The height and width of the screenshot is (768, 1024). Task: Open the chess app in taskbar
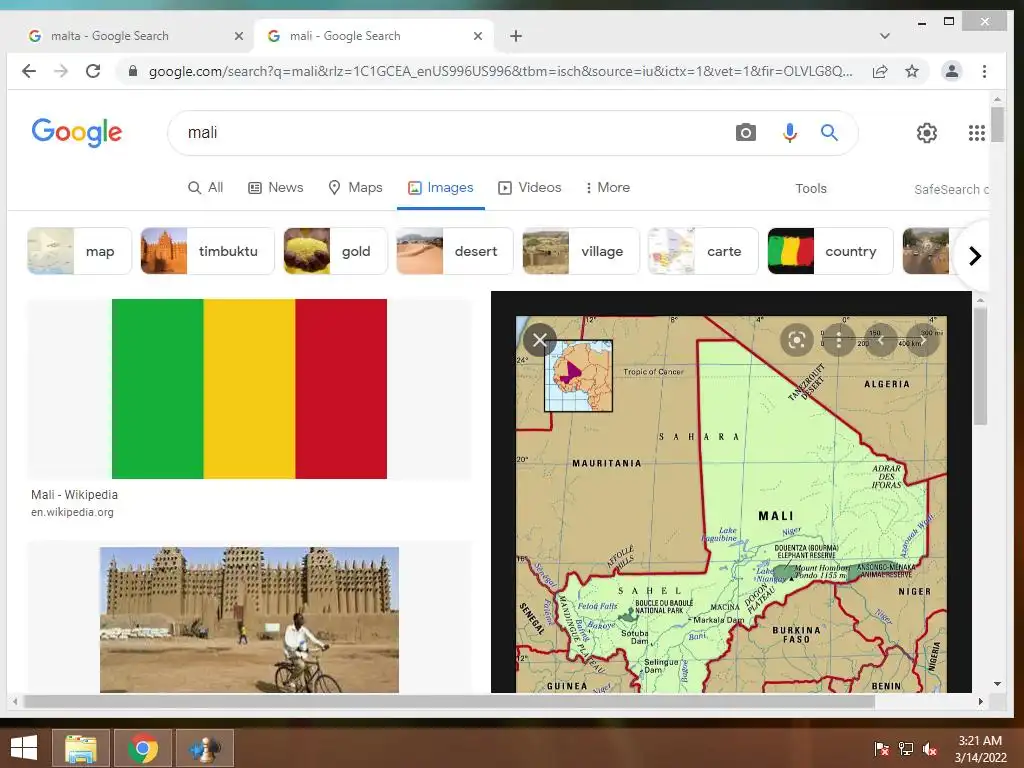[205, 748]
